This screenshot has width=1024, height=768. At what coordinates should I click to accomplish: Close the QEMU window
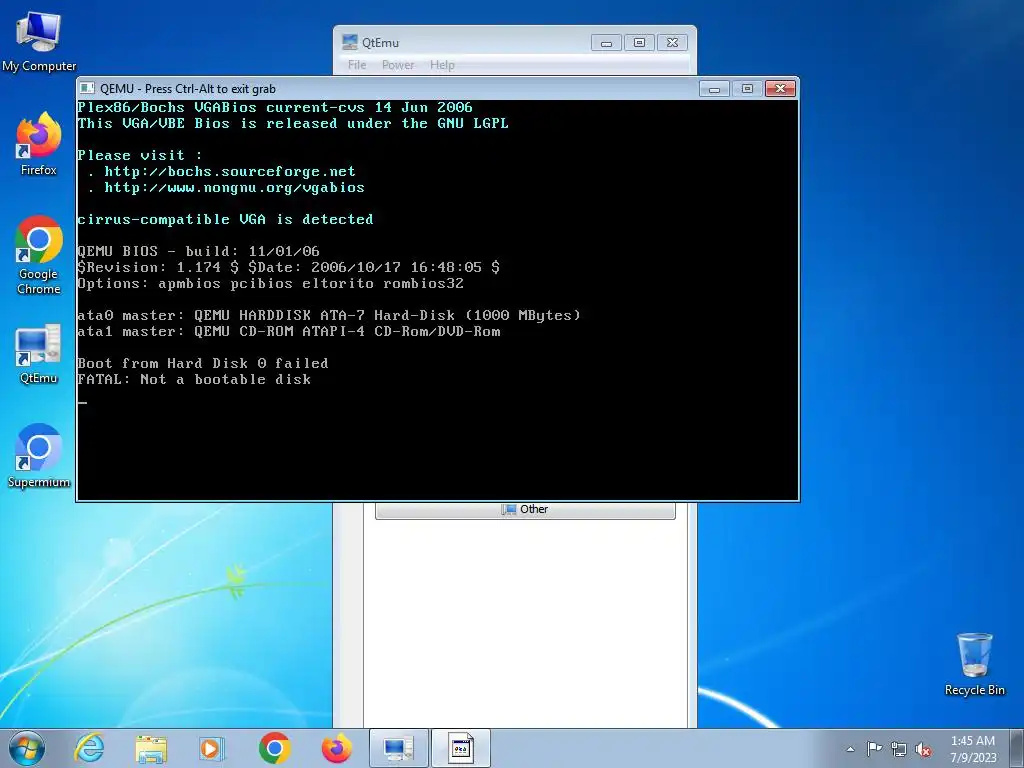pos(780,89)
